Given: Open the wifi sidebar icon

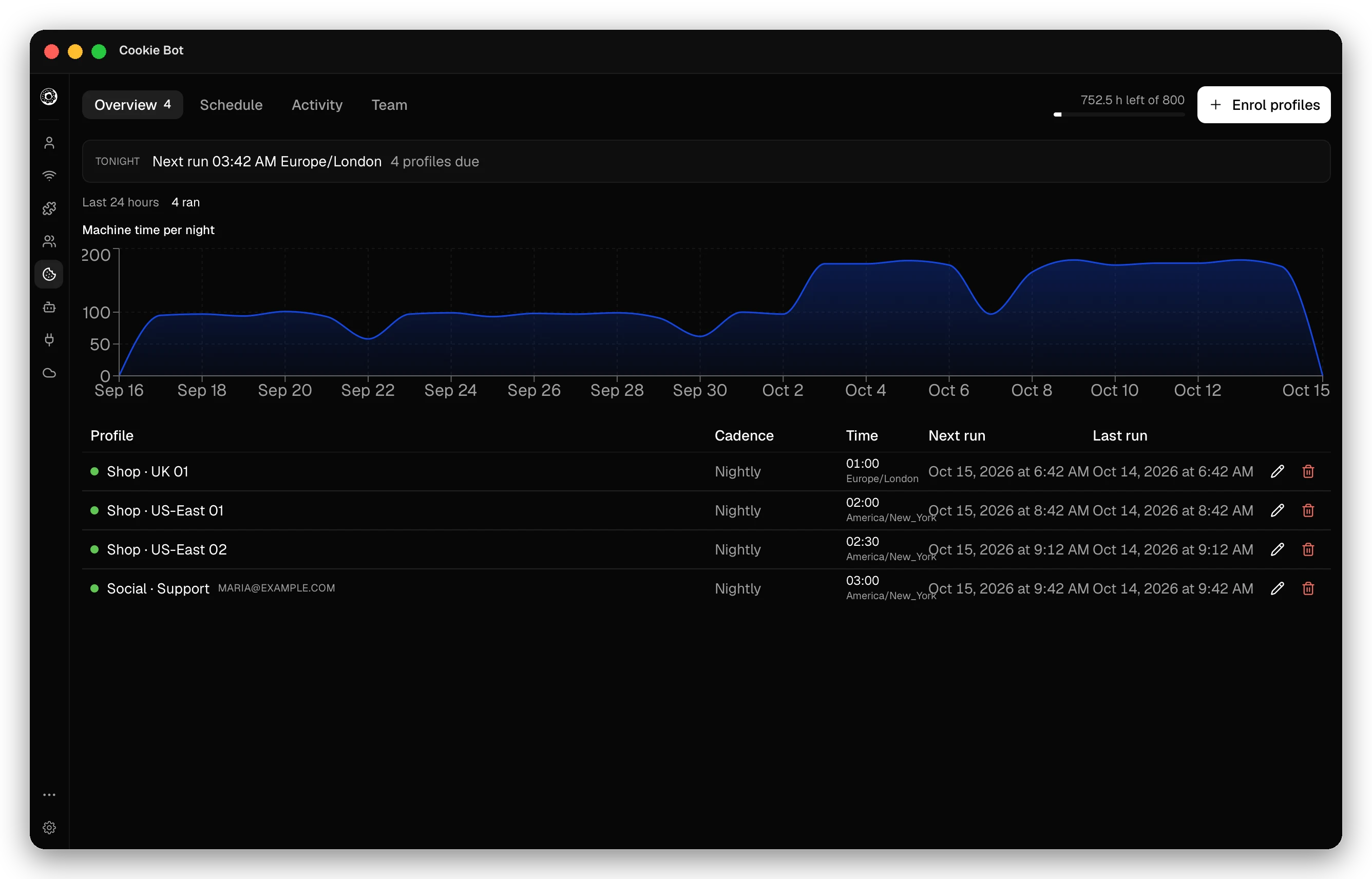Looking at the screenshot, I should pos(49,176).
